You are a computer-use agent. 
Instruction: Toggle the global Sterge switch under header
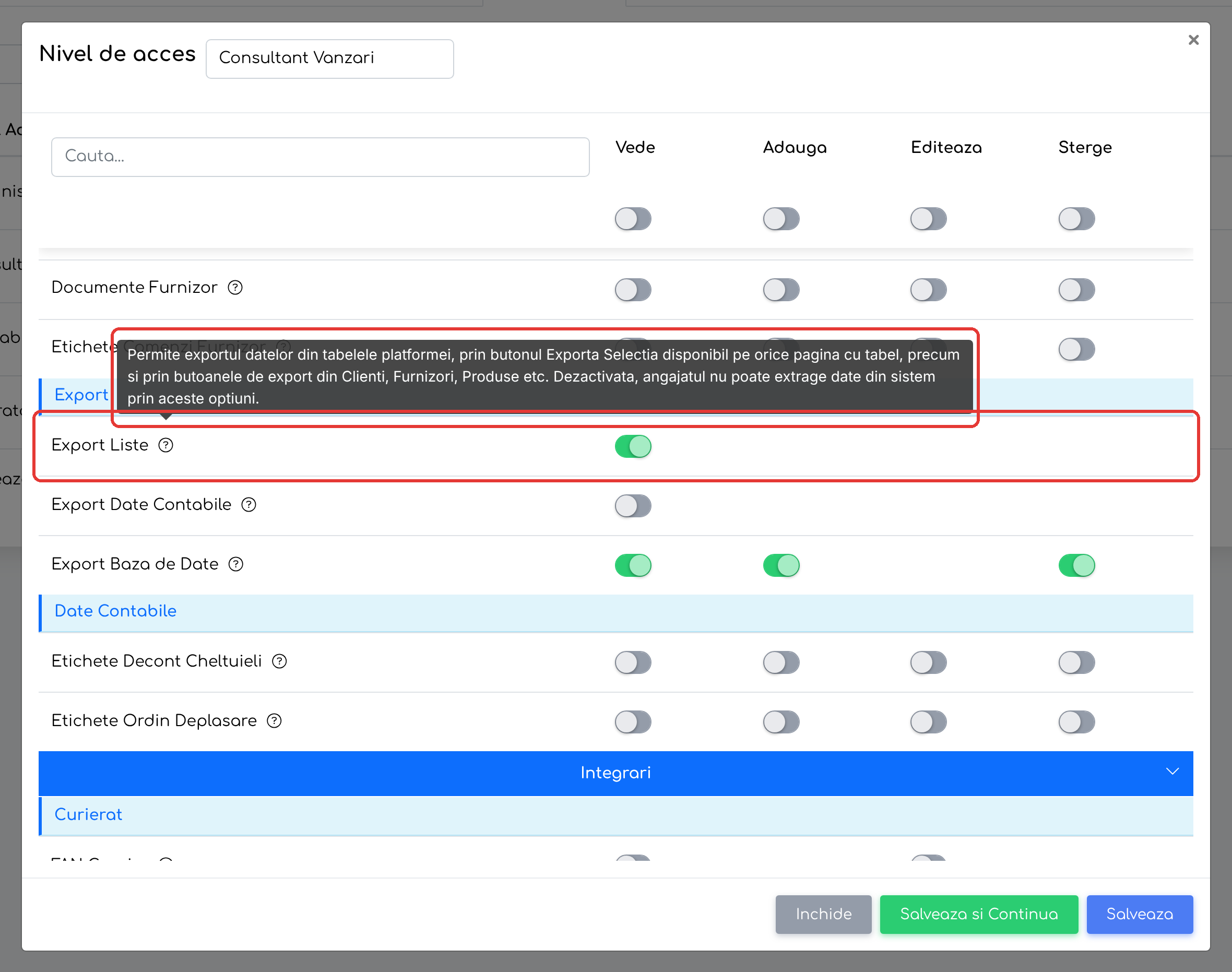(x=1076, y=219)
